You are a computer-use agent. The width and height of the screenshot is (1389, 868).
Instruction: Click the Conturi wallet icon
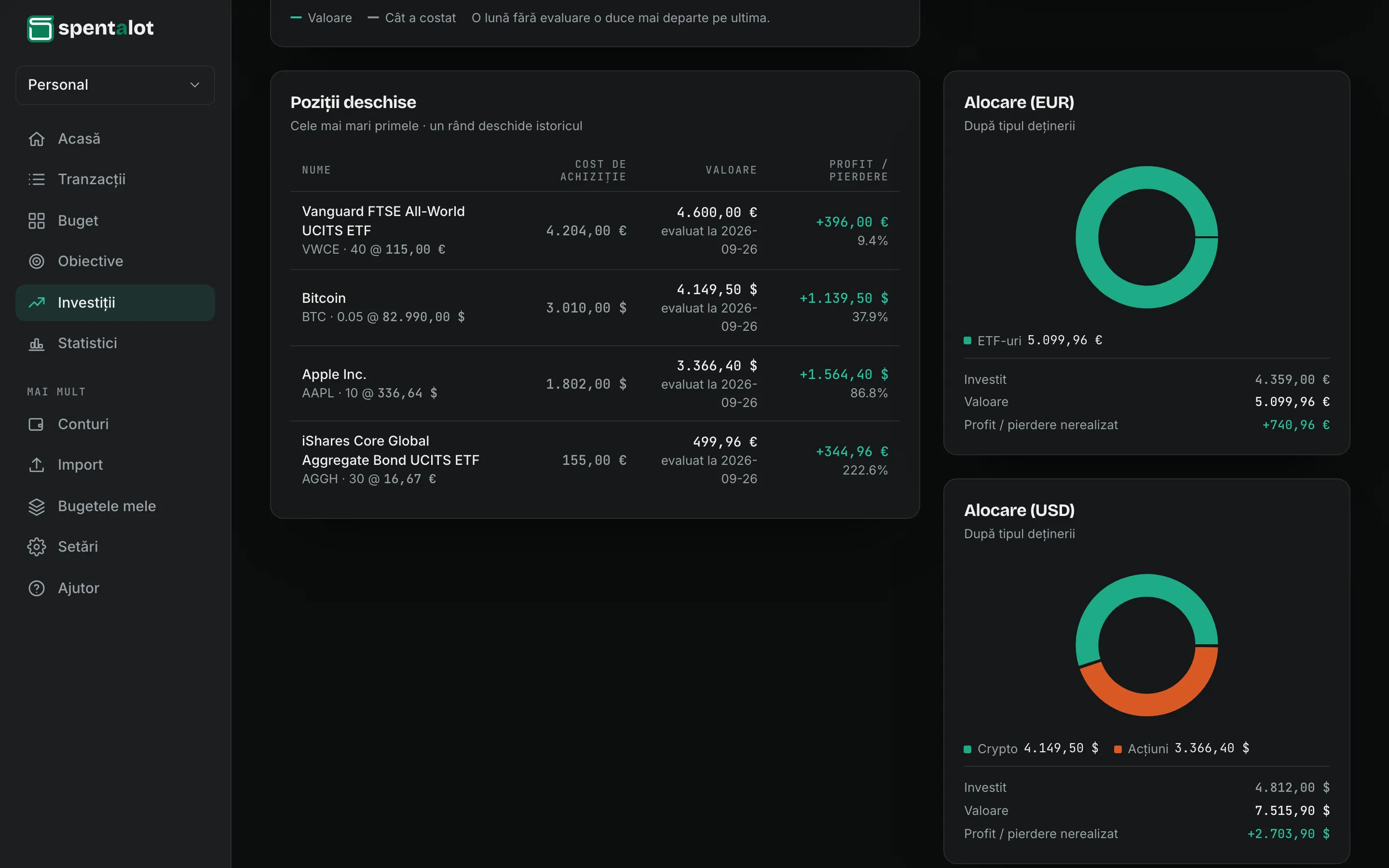37,424
